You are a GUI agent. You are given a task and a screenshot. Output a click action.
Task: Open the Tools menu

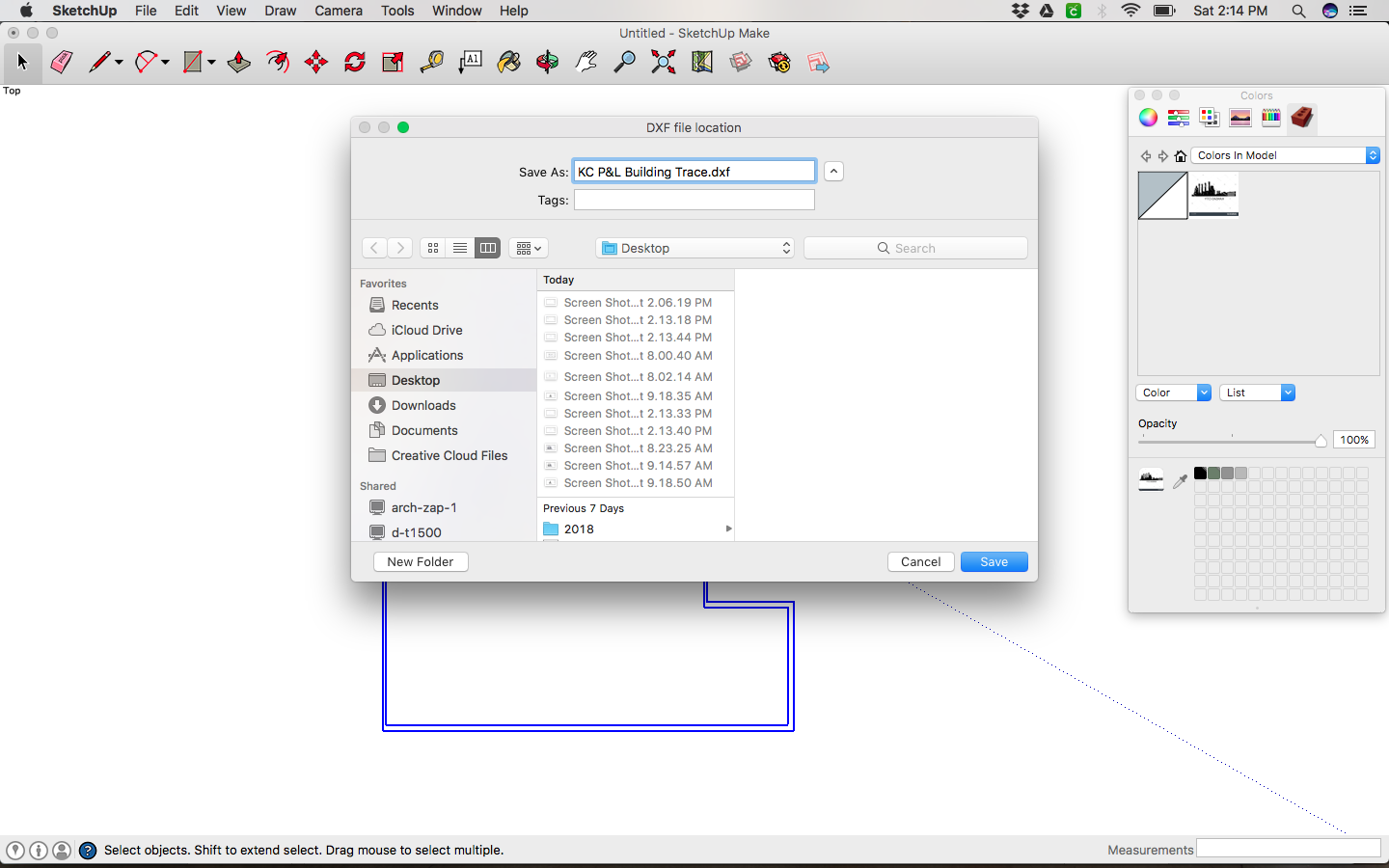[x=397, y=11]
